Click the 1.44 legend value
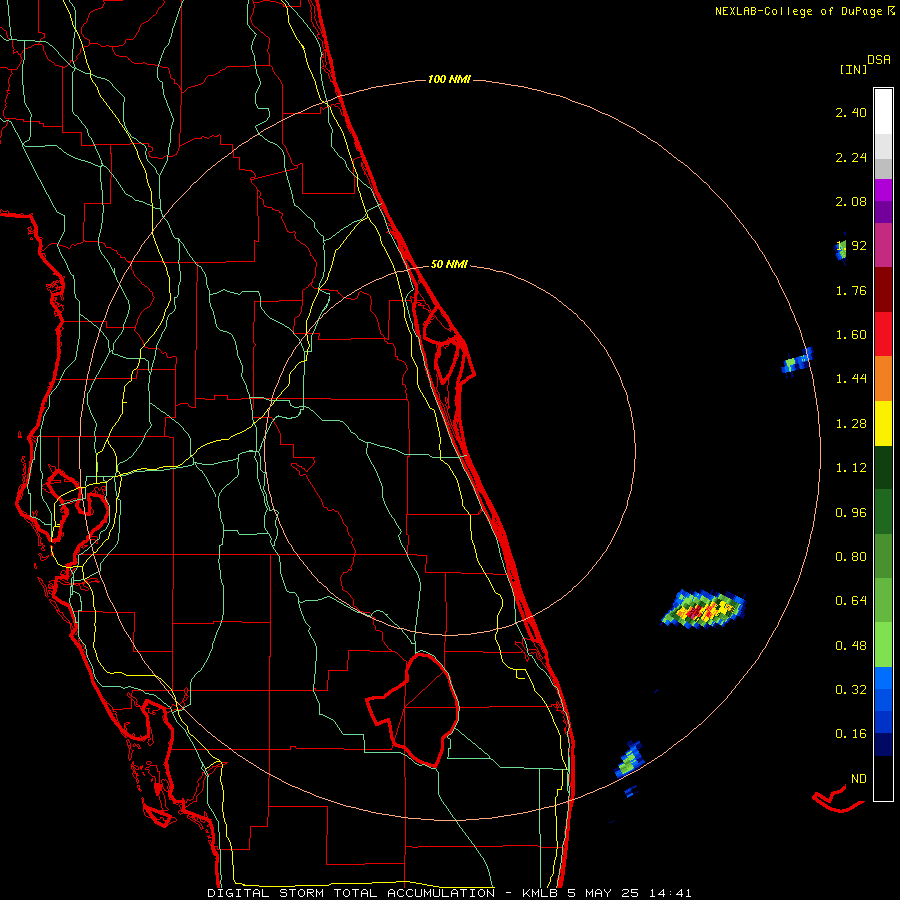 851,378
